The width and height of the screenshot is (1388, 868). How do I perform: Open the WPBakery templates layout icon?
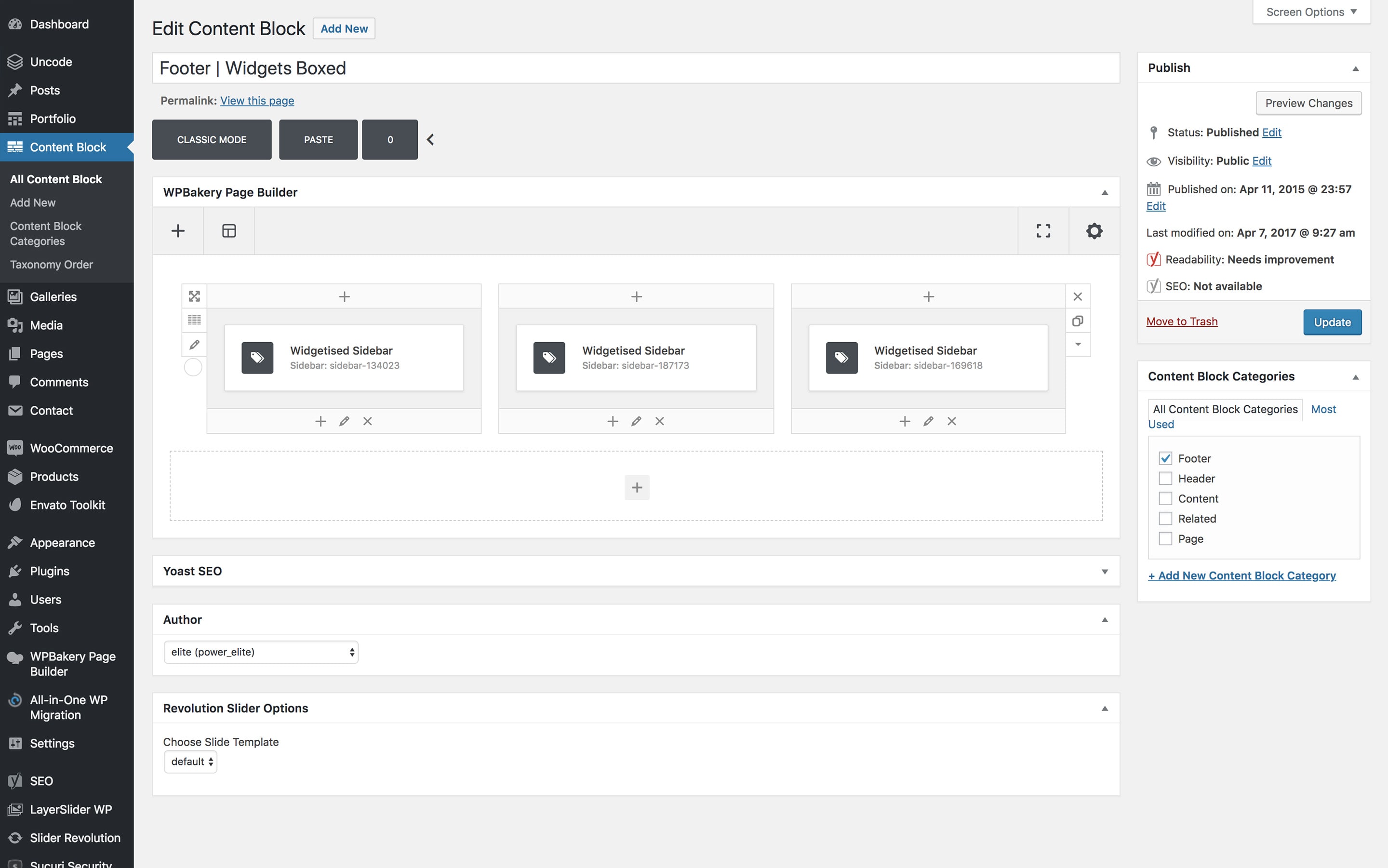(x=229, y=231)
